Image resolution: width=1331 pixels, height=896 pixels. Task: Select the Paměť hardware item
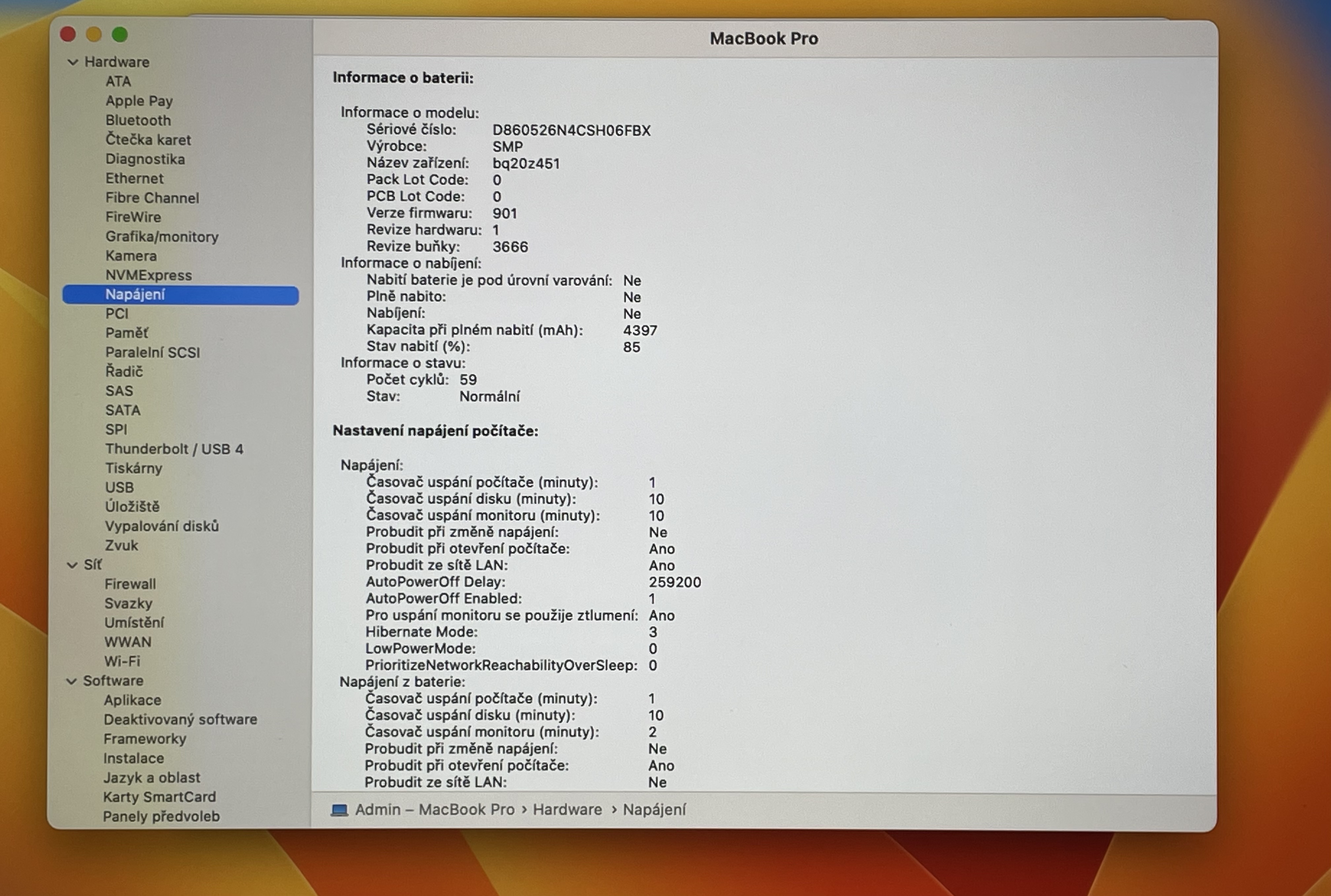[126, 332]
